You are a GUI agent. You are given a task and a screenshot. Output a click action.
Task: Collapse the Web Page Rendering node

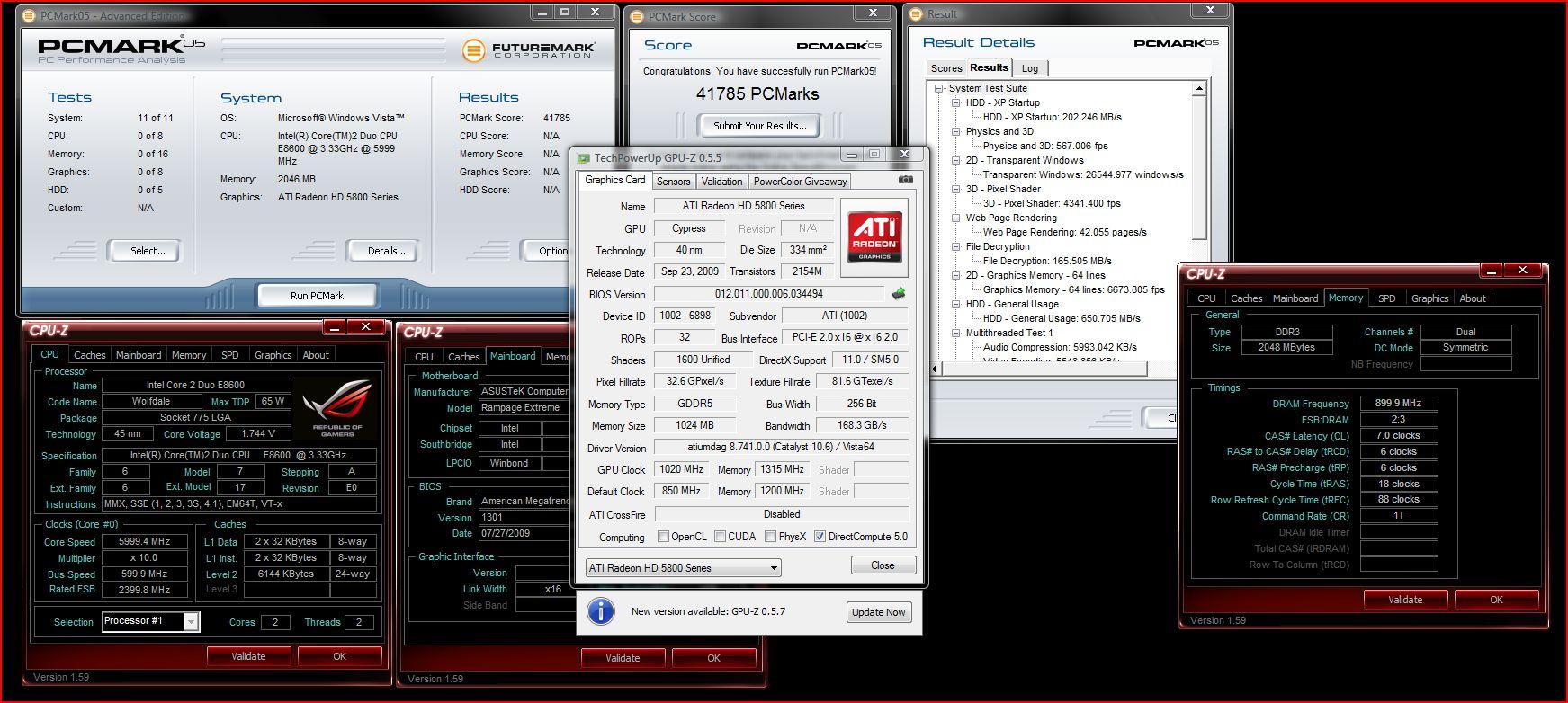pos(956,218)
